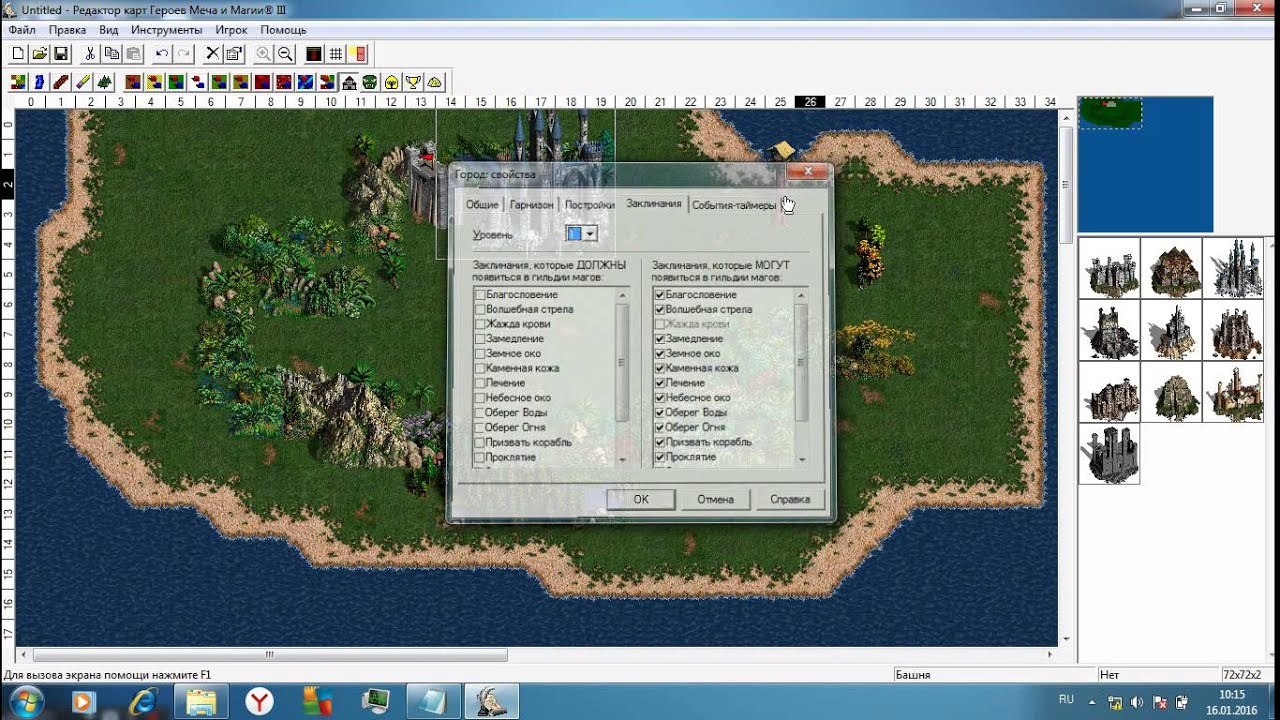This screenshot has height=720, width=1280.
Task: Click the ДОЛЖНЫ list scrollbar down arrow
Action: (x=622, y=459)
